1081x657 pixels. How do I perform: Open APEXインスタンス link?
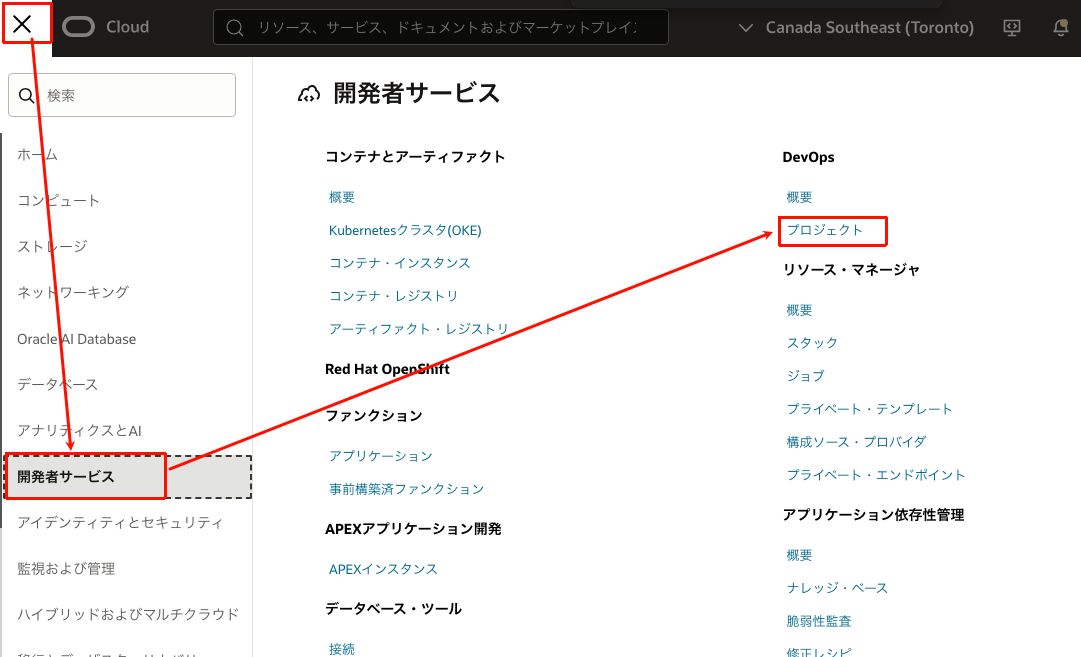tap(383, 569)
